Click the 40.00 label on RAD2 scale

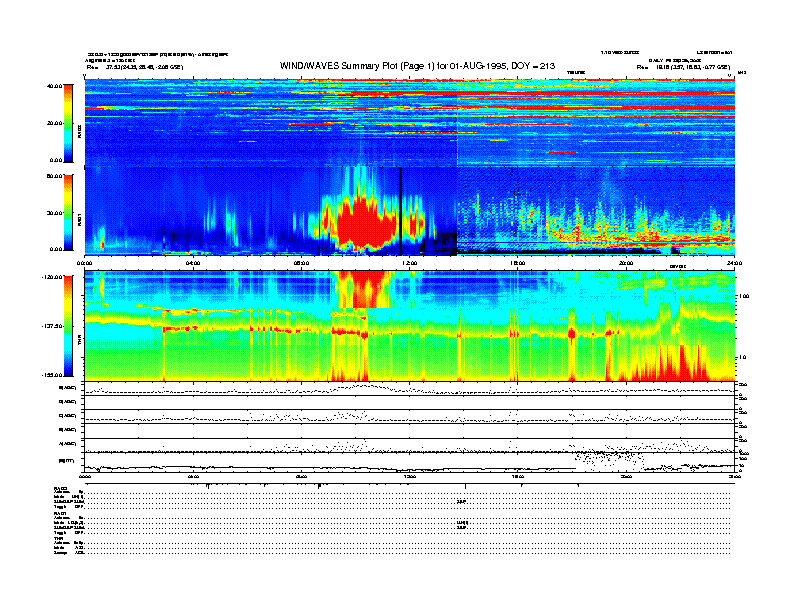pyautogui.click(x=55, y=86)
